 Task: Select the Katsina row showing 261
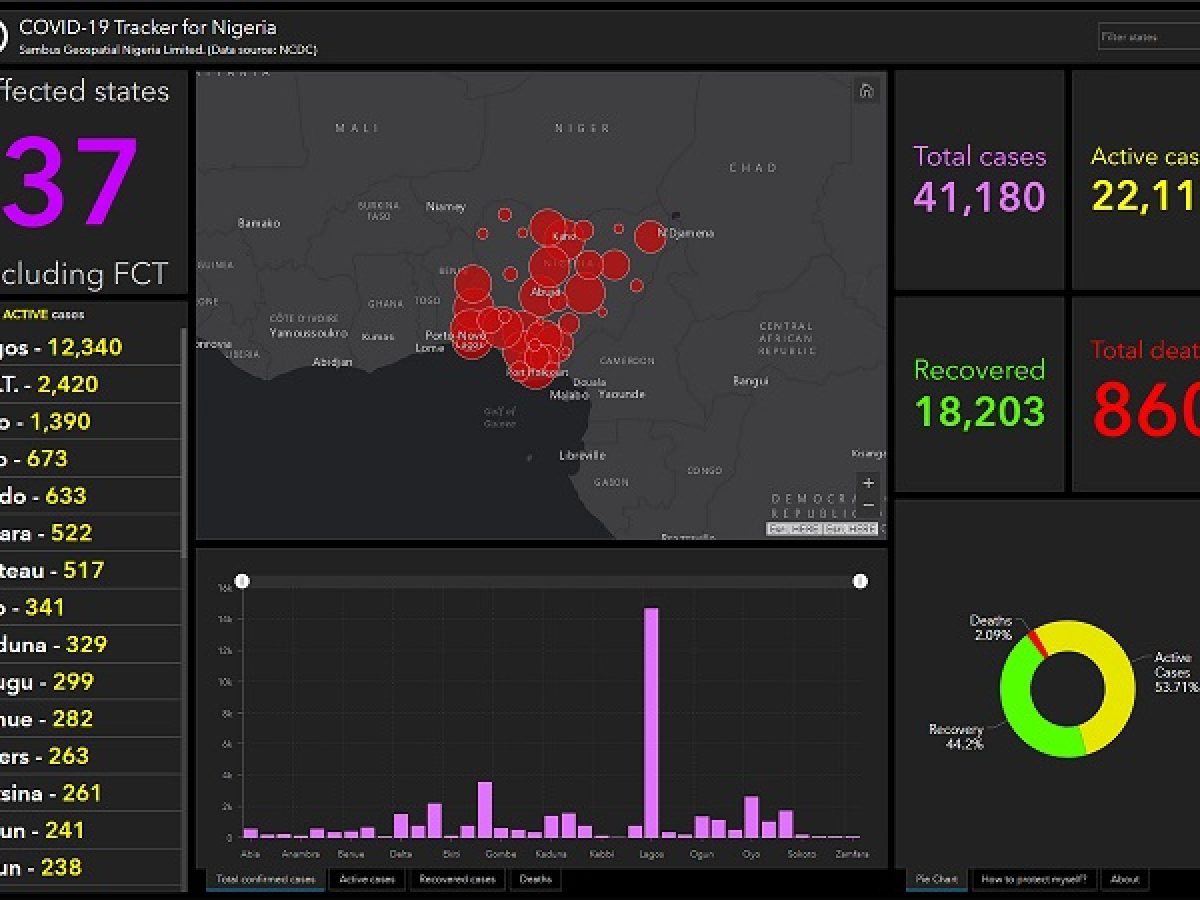pyautogui.click(x=90, y=792)
